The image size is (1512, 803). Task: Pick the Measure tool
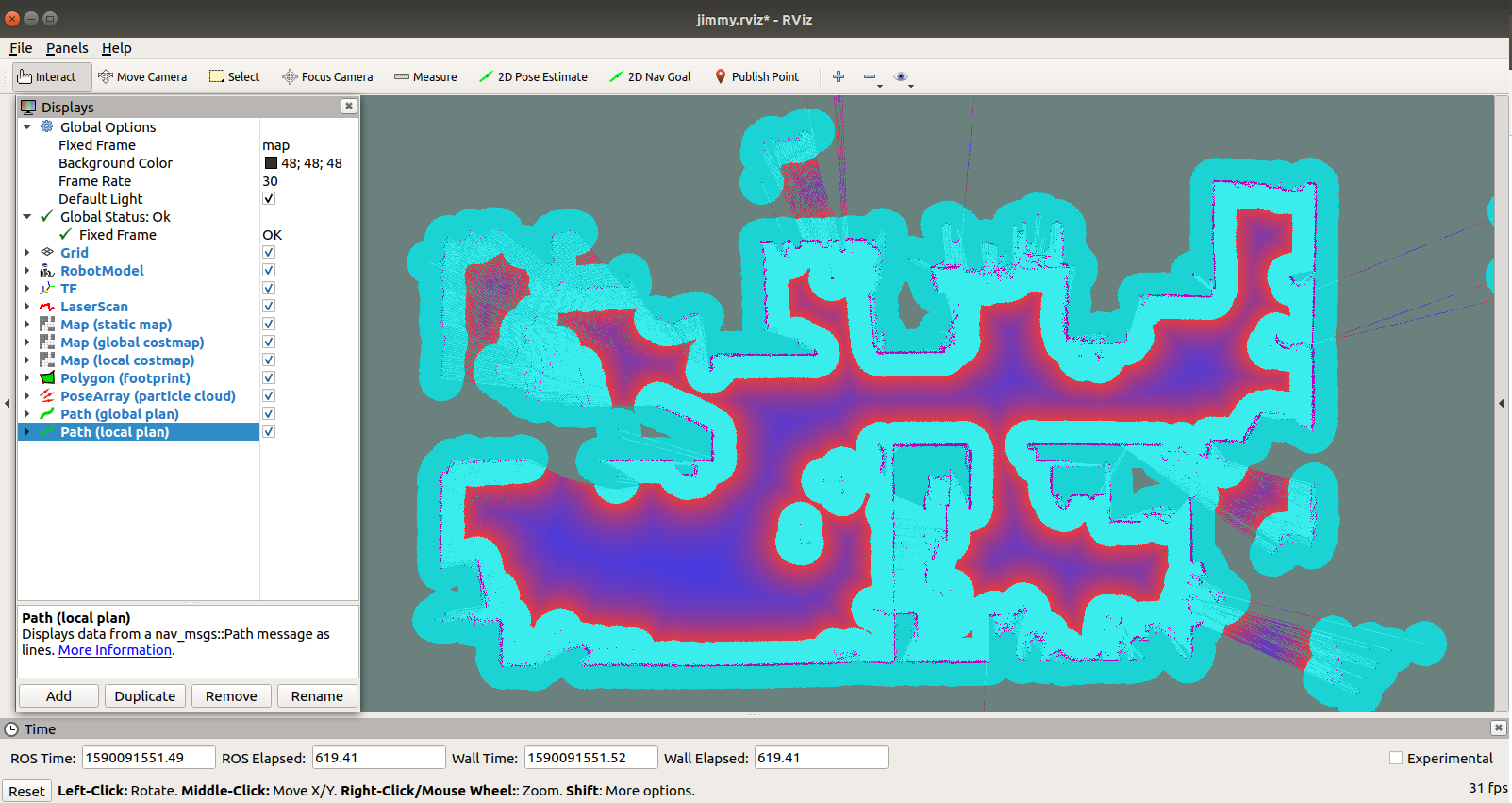click(425, 77)
